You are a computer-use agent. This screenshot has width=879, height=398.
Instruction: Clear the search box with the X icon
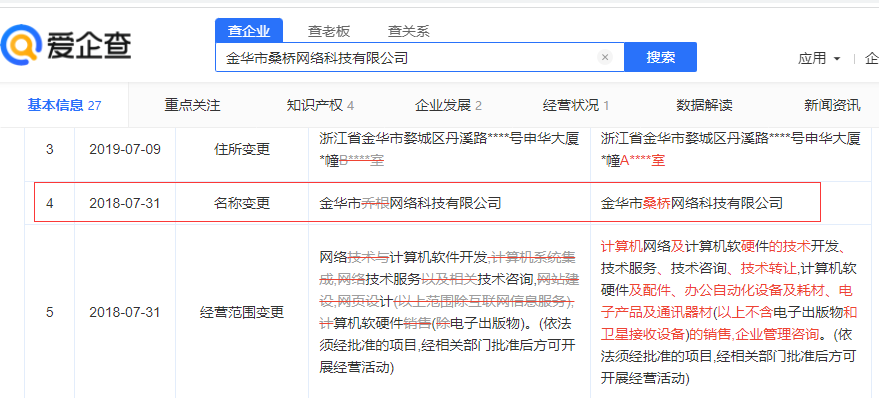604,57
